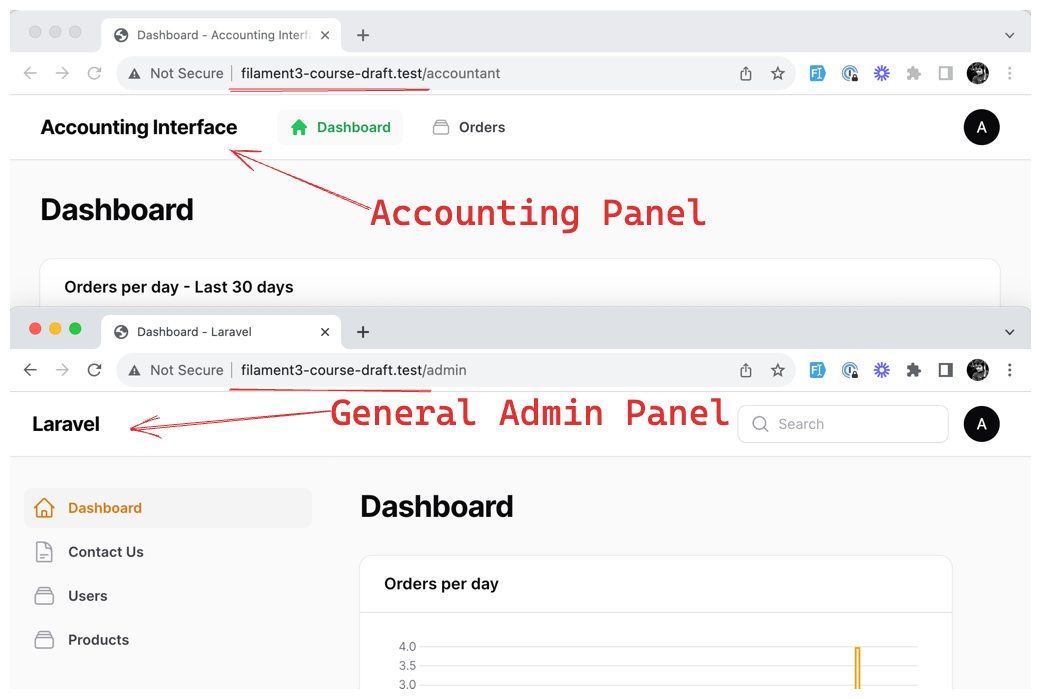1041x699 pixels.
Task: Open new tab in the lower browser window
Action: (x=362, y=332)
